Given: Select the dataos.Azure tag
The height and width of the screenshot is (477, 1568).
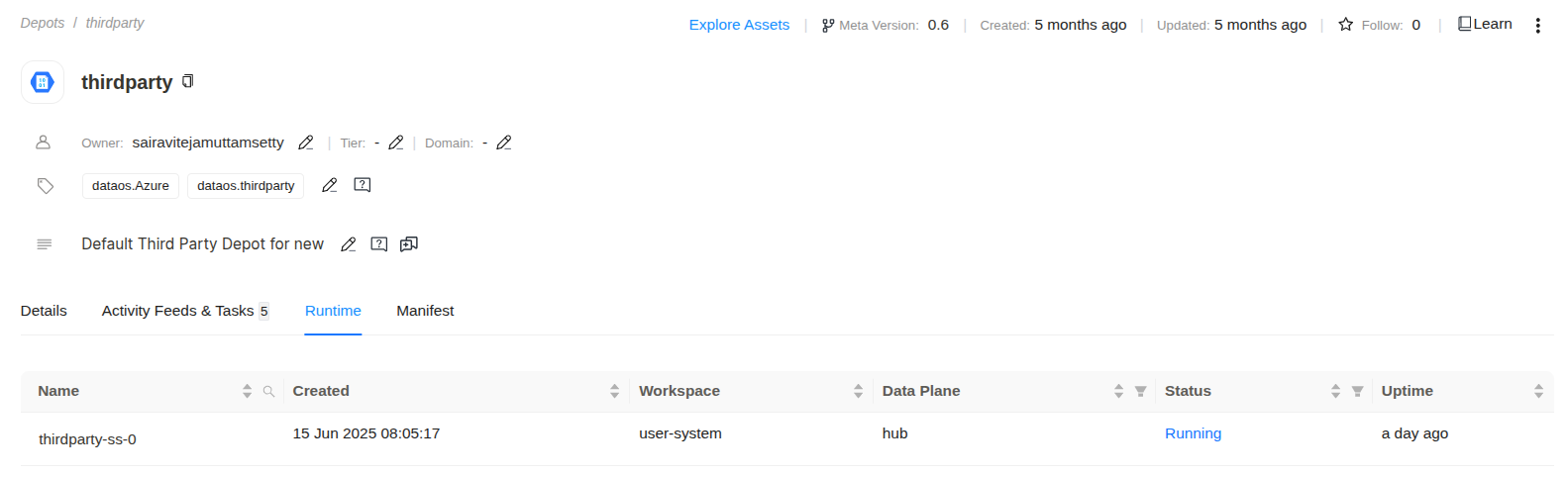Looking at the screenshot, I should (x=131, y=186).
